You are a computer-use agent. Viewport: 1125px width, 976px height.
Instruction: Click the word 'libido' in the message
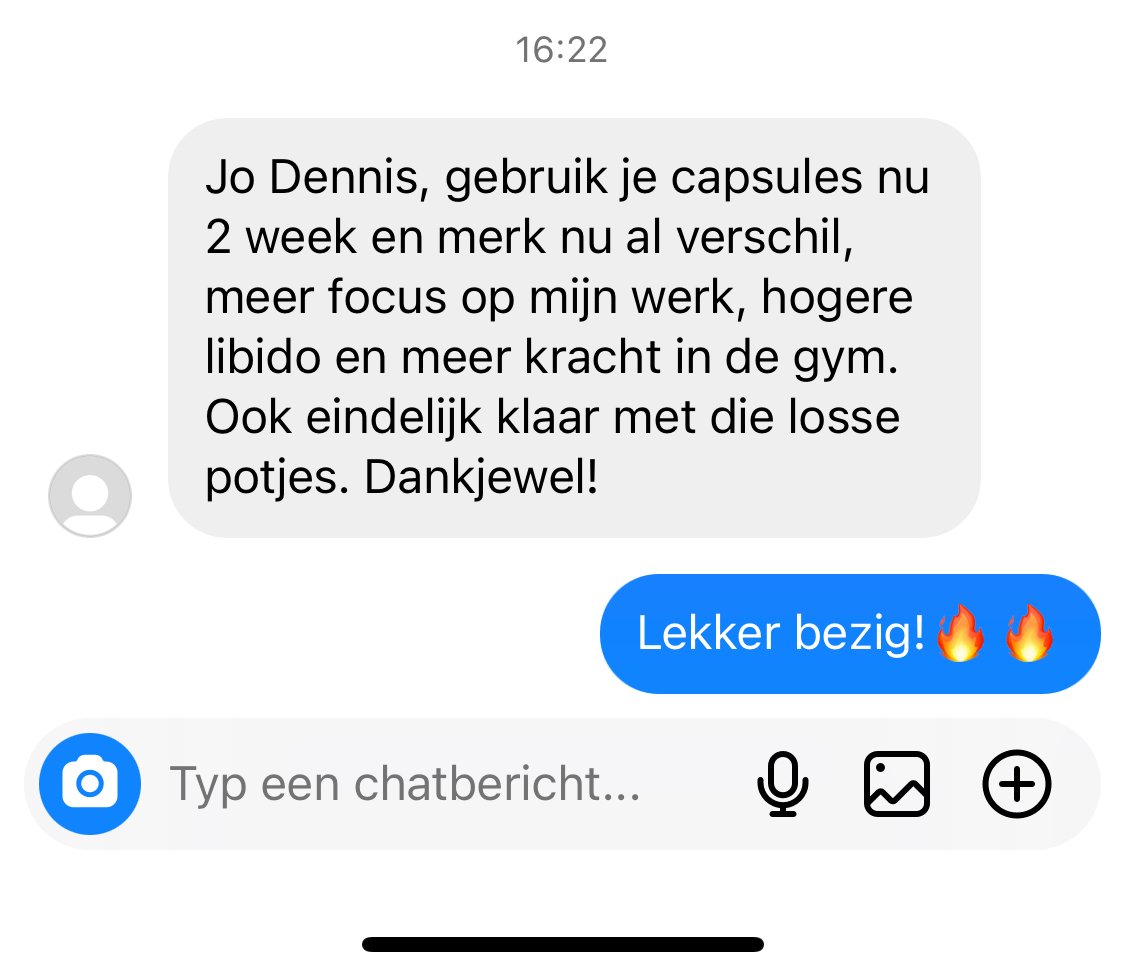pos(263,357)
